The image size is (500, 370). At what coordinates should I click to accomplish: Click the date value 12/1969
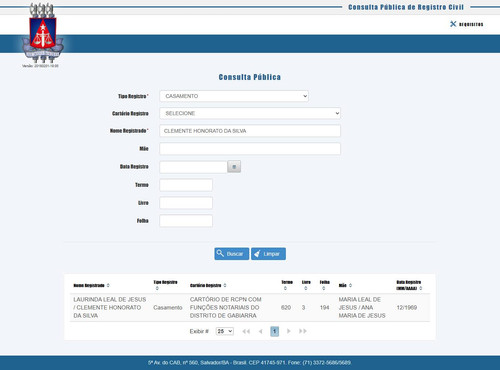pos(407,307)
